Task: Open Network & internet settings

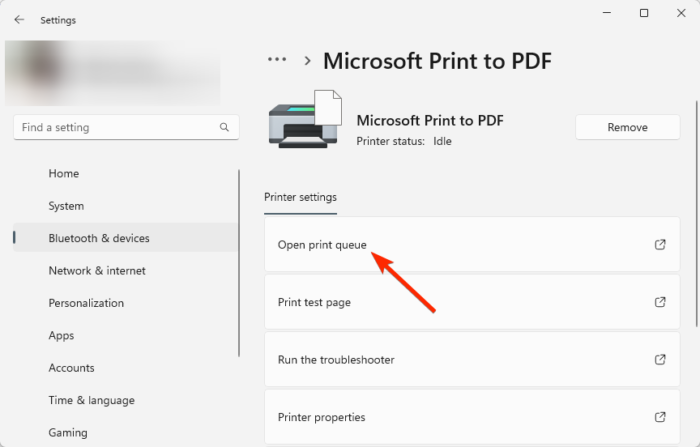Action: coord(97,270)
